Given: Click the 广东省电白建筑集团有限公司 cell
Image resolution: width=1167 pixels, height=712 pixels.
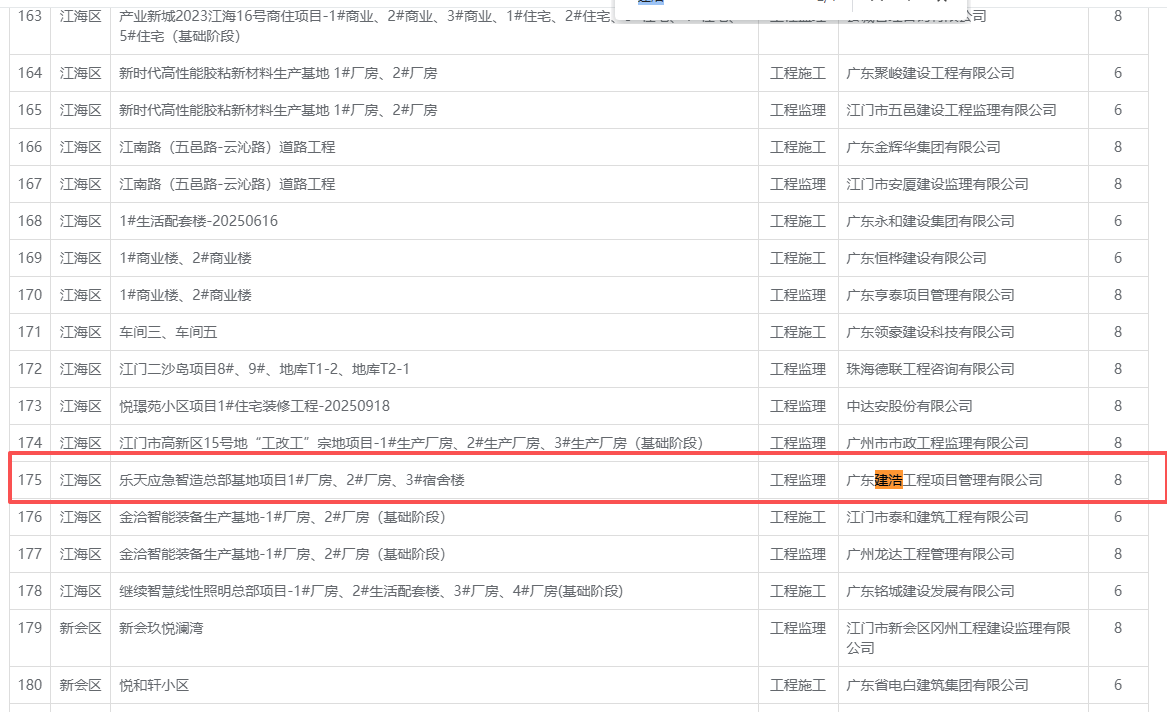Looking at the screenshot, I should click(x=937, y=685).
